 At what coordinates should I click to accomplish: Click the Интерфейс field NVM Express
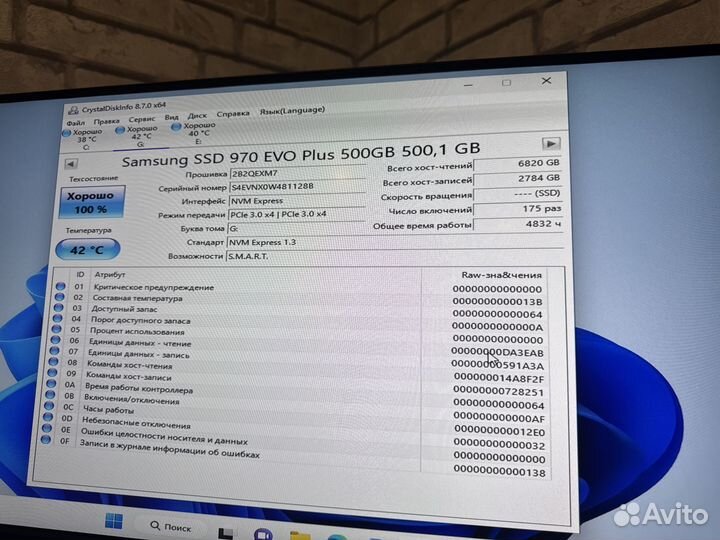(297, 200)
